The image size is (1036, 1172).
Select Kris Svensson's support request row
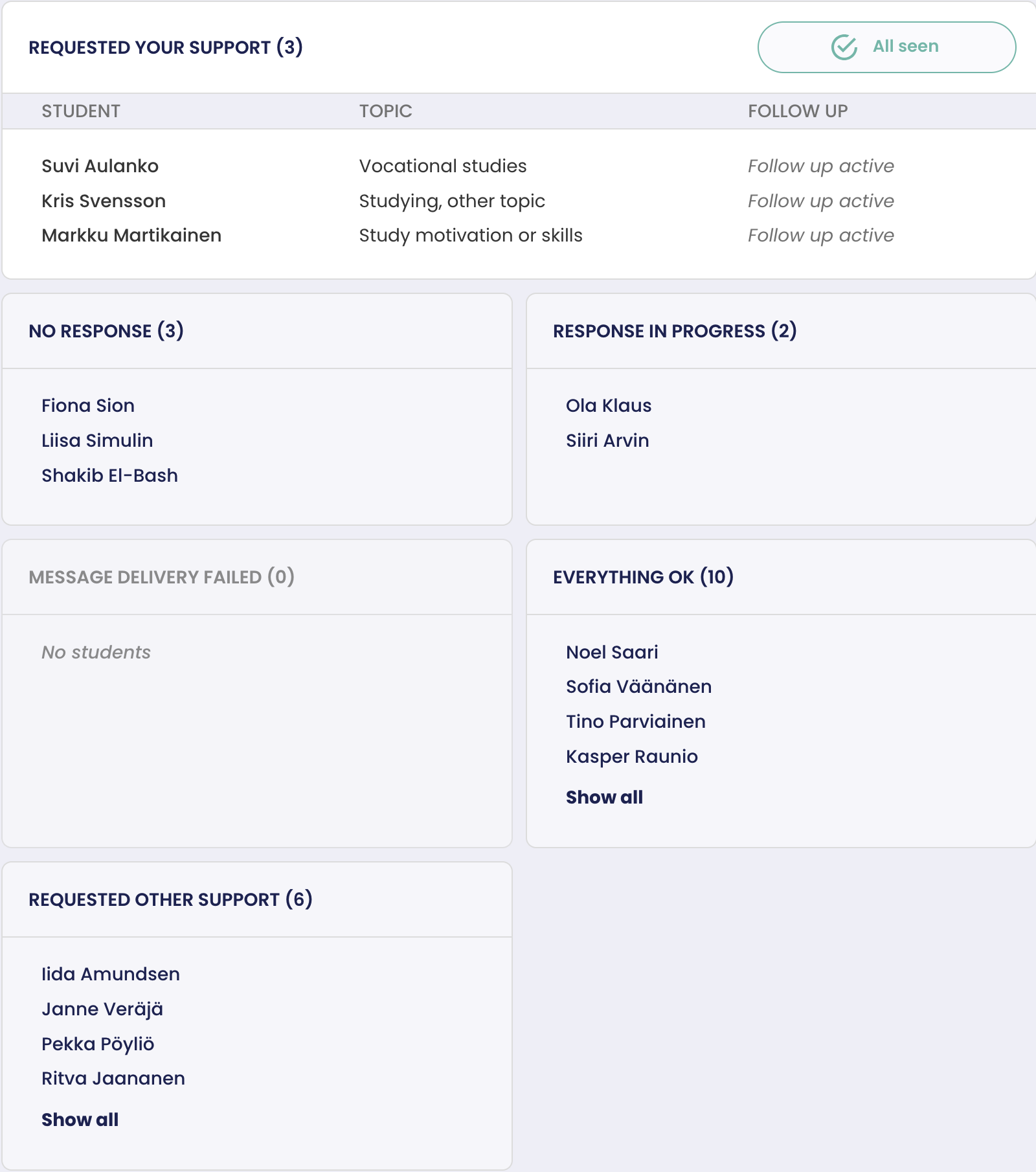104,201
